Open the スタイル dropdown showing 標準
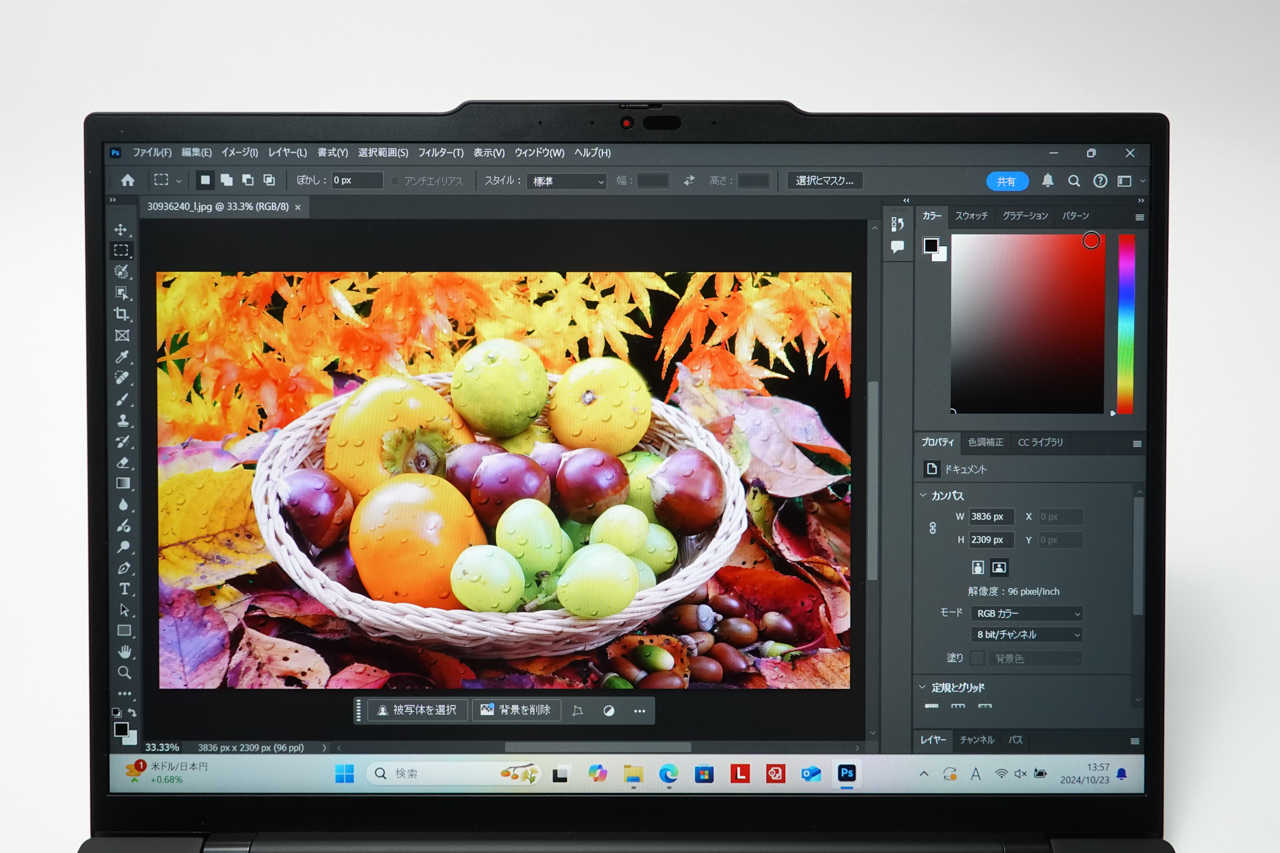The width and height of the screenshot is (1280, 853). pos(567,181)
